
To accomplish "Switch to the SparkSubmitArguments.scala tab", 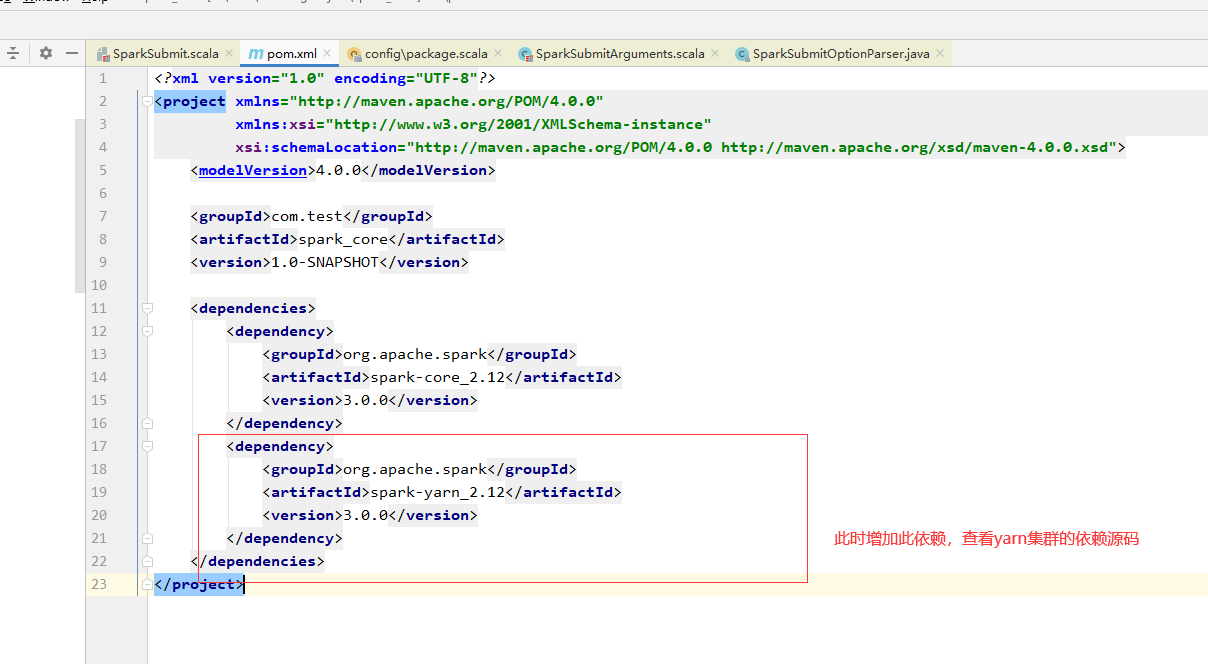I will (620, 54).
